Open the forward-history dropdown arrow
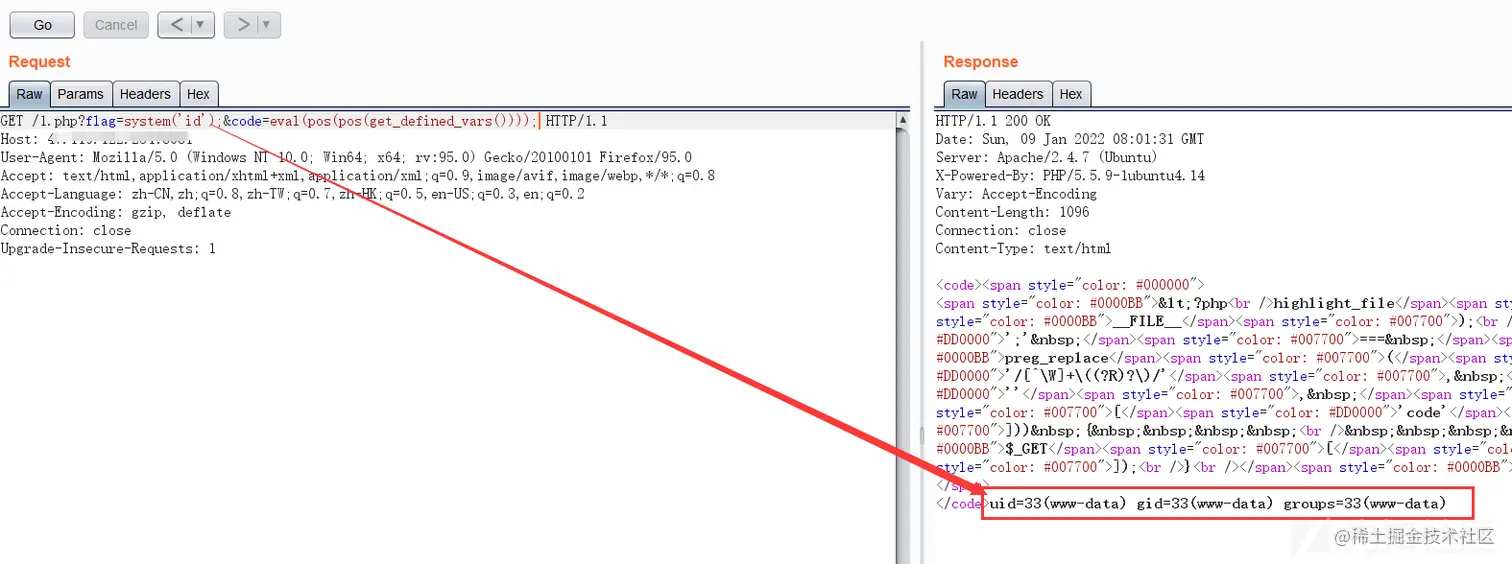 point(269,25)
